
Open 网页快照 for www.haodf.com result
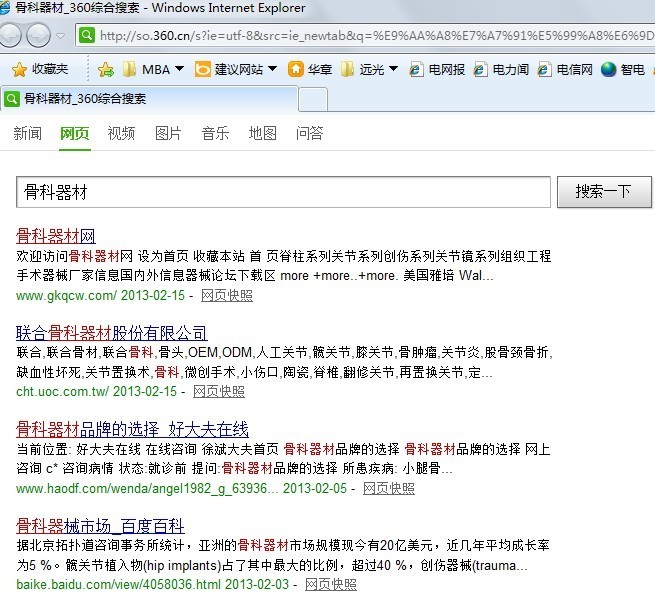coord(389,489)
